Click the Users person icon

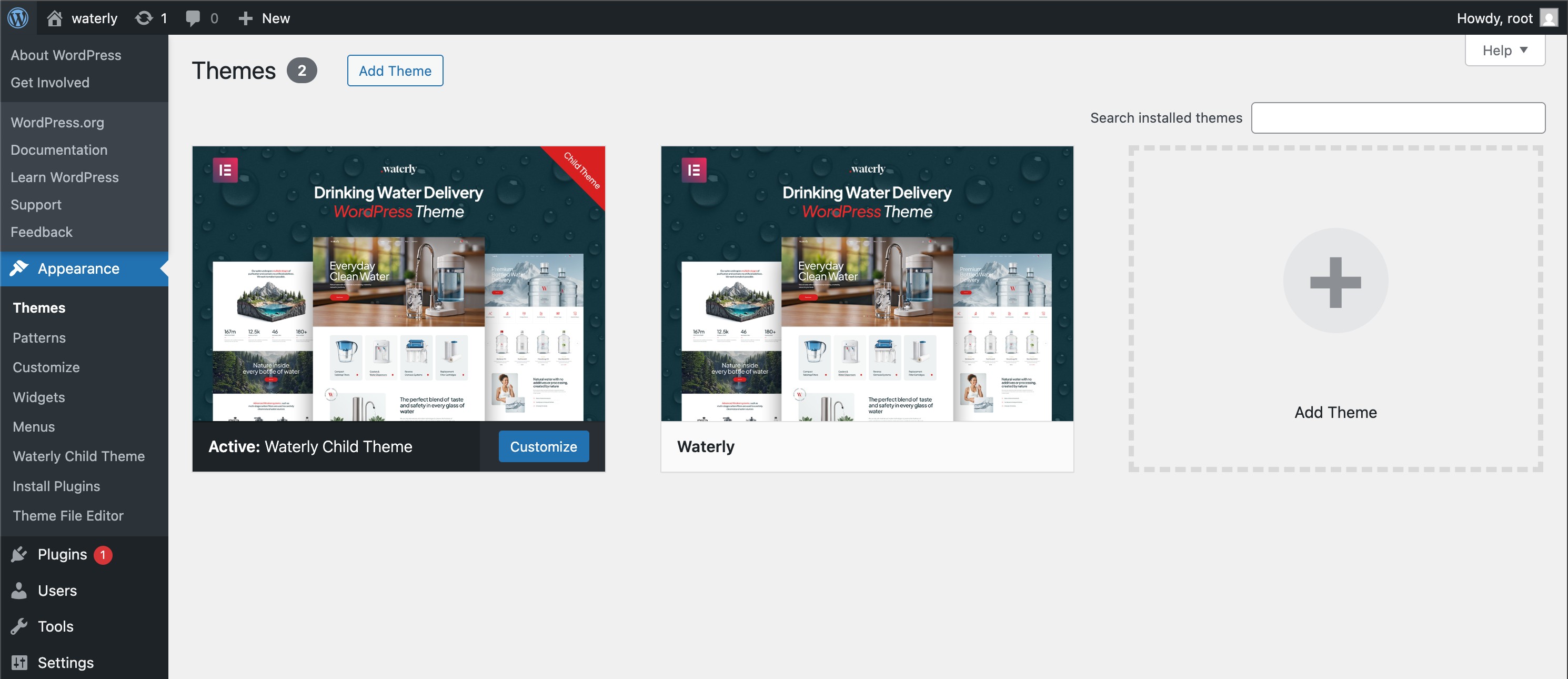click(19, 590)
